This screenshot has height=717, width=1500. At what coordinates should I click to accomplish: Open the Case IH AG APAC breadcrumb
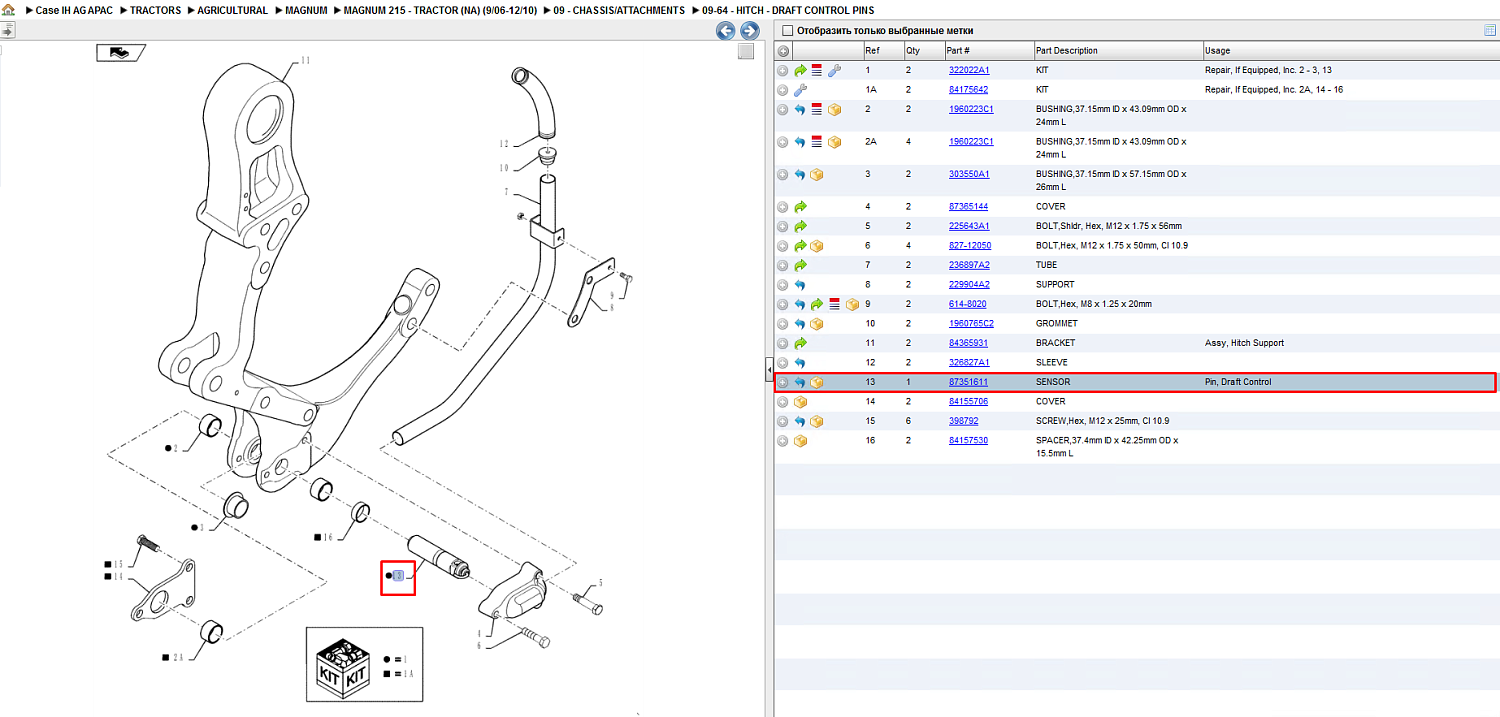pos(74,10)
